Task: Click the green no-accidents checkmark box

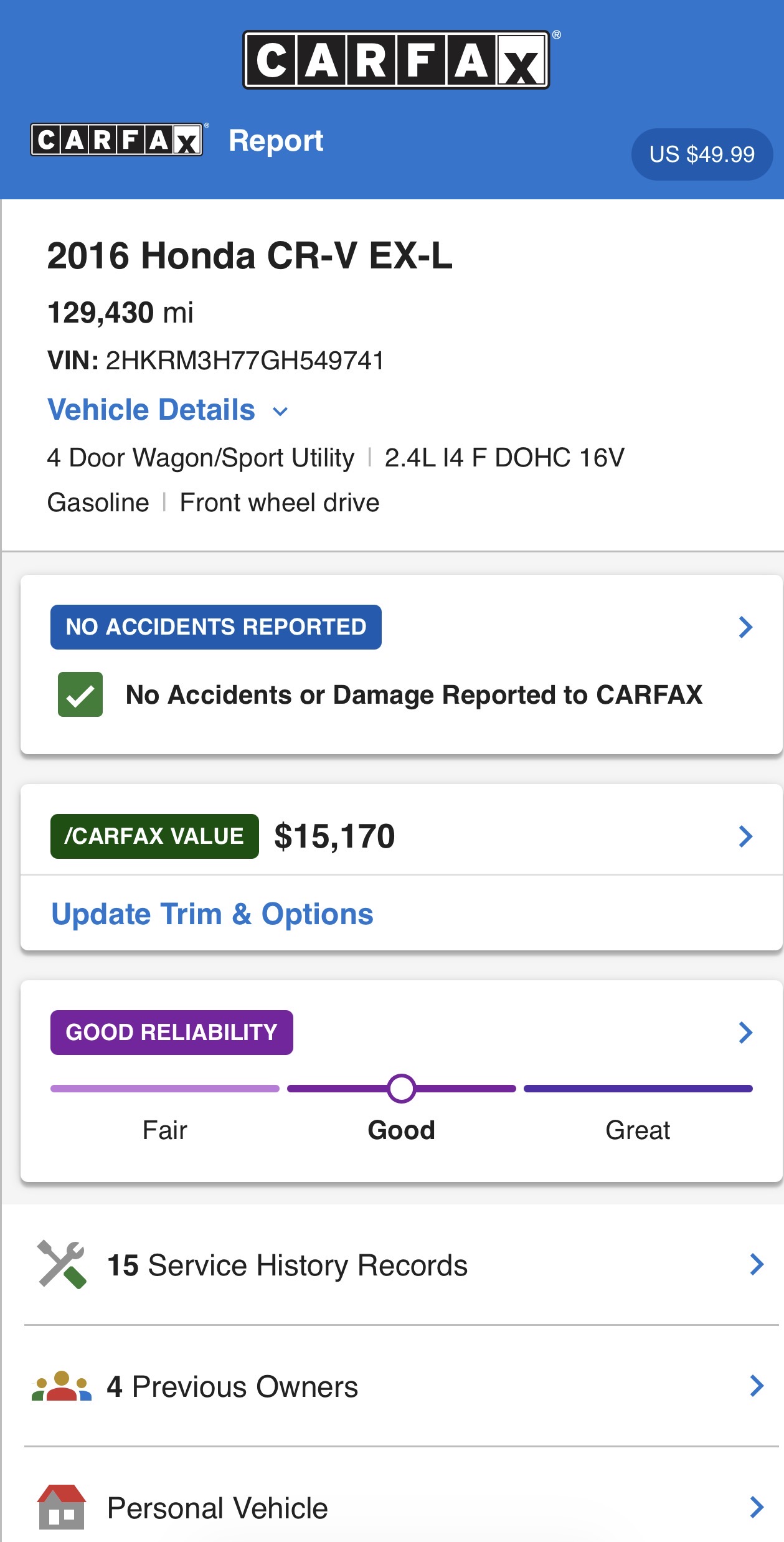Action: [80, 694]
